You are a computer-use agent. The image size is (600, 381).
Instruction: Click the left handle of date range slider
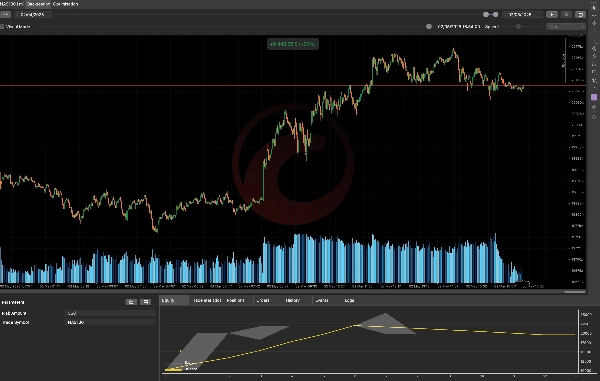[x=486, y=15]
